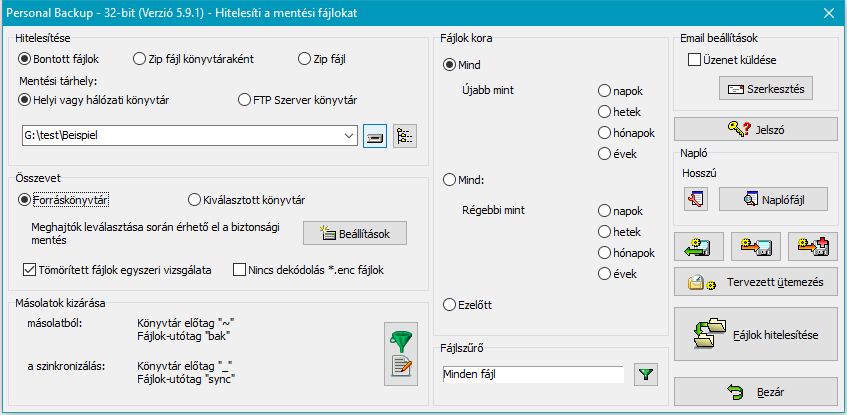Click the log settings icon under Hosszú
This screenshot has height=415, width=847.
point(695,199)
